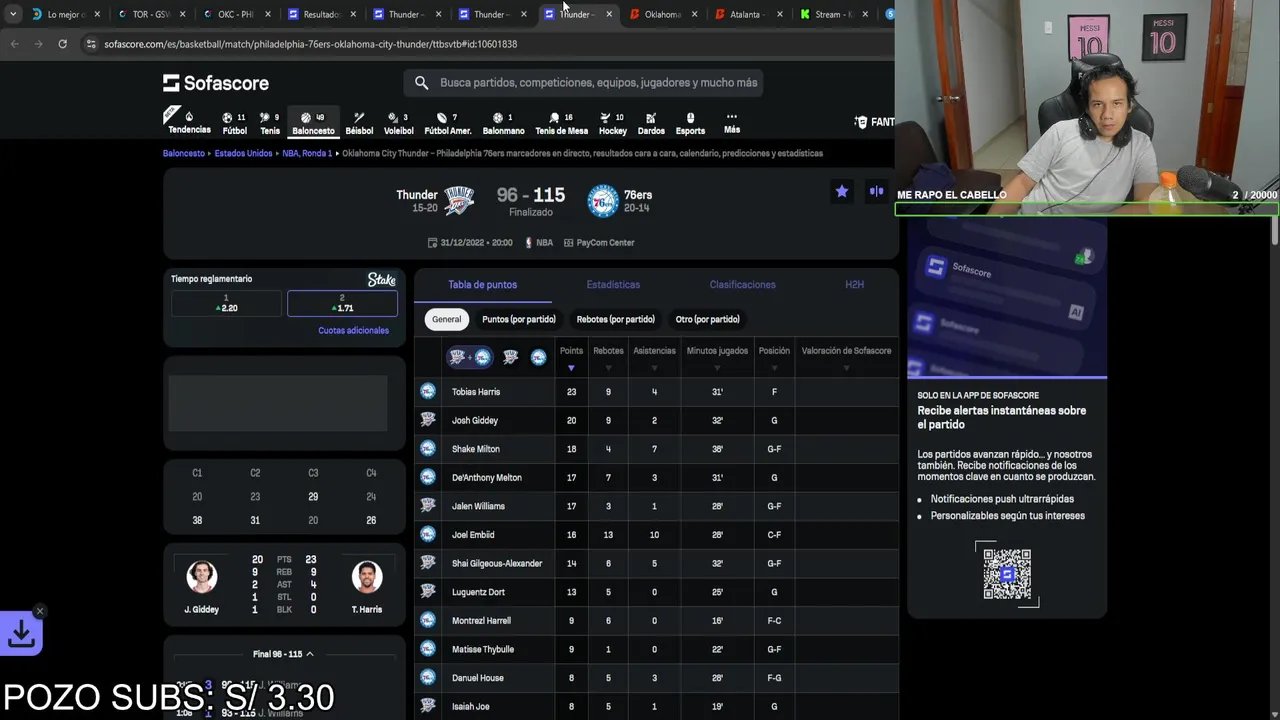Select Rebotes (por partido) filter
The image size is (1280, 720).
[x=615, y=319]
